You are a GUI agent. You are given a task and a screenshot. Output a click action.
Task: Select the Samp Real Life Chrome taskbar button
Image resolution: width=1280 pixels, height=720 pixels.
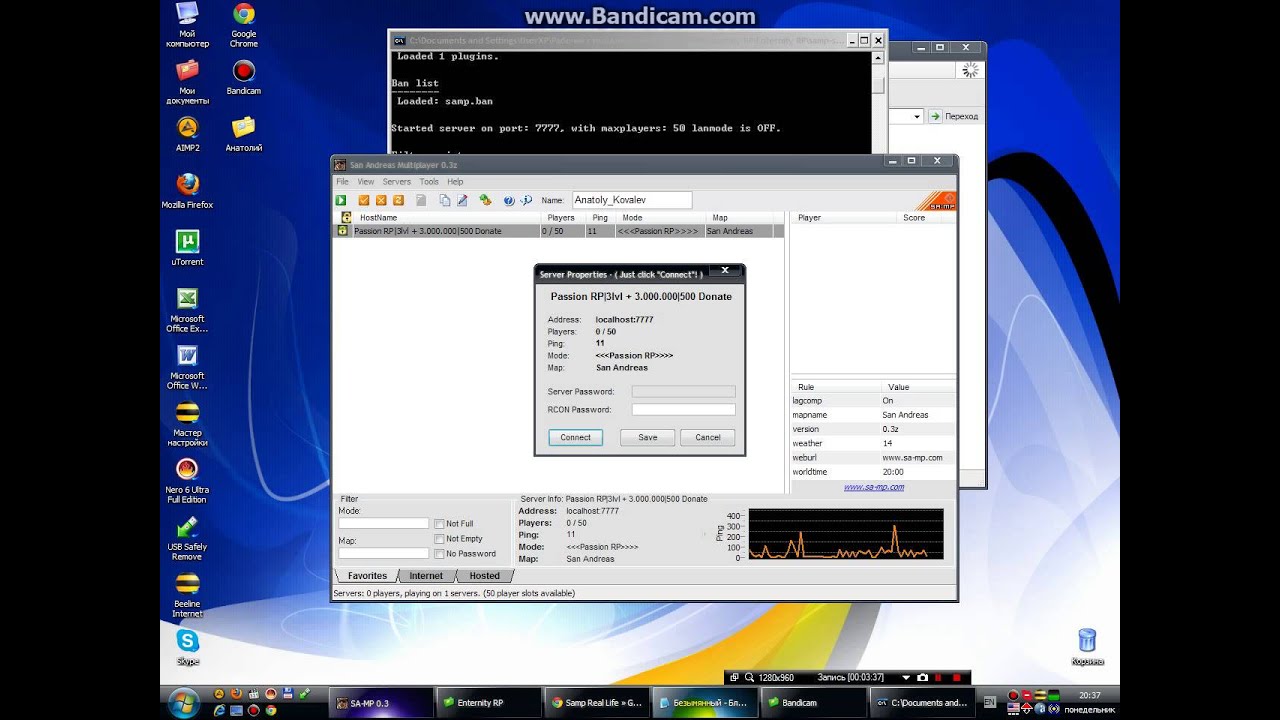click(596, 703)
